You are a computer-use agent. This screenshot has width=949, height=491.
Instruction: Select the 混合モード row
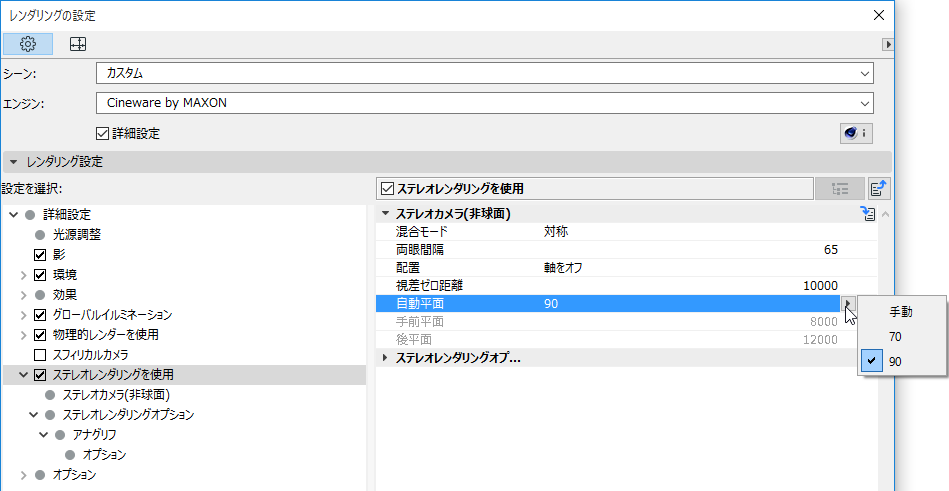pyautogui.click(x=626, y=232)
